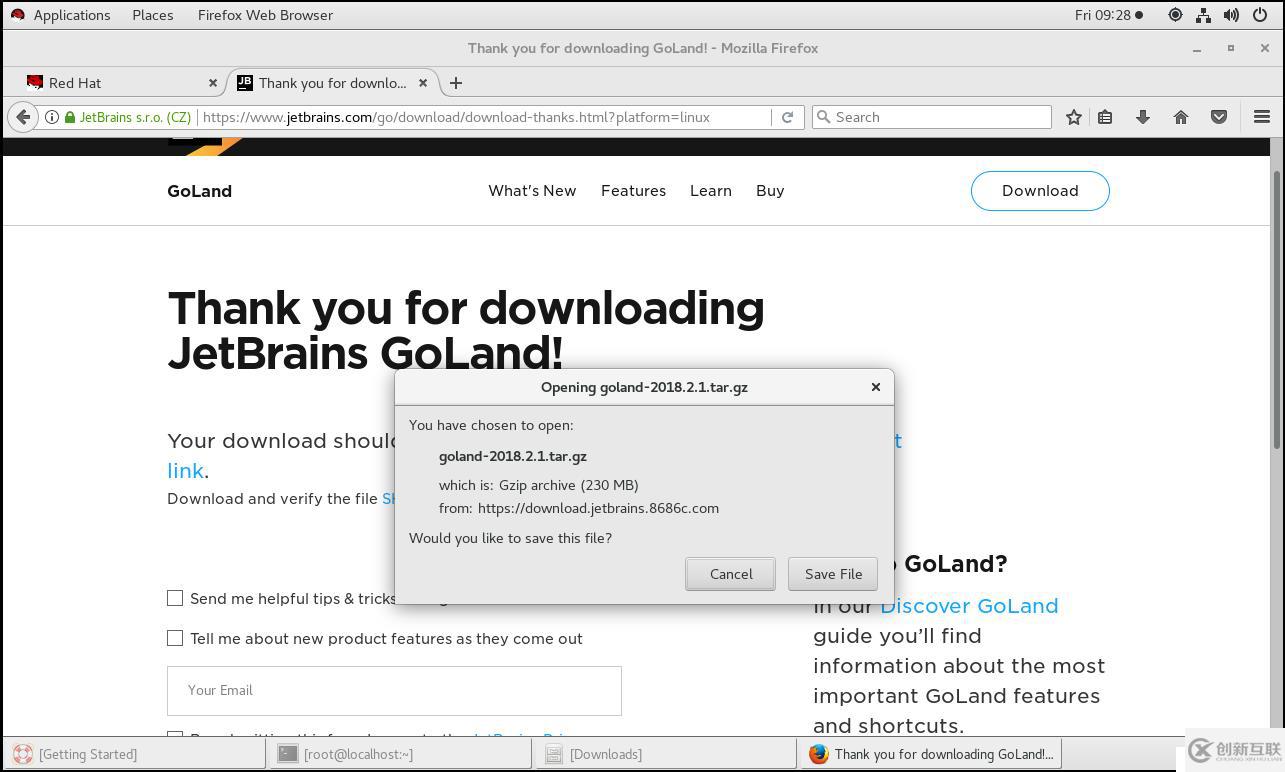Switch to Downloads taskbar window
1285x772 pixels.
666,754
